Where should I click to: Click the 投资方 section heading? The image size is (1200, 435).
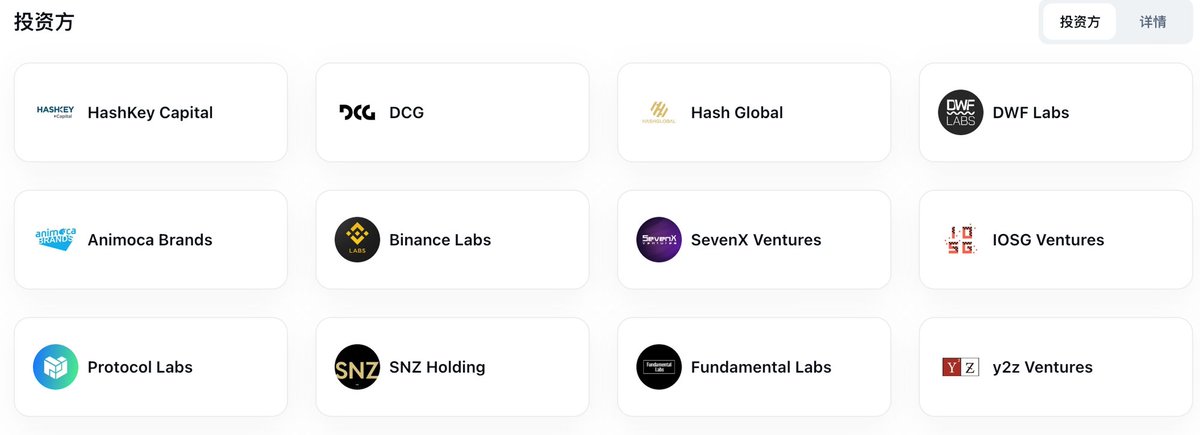point(44,22)
